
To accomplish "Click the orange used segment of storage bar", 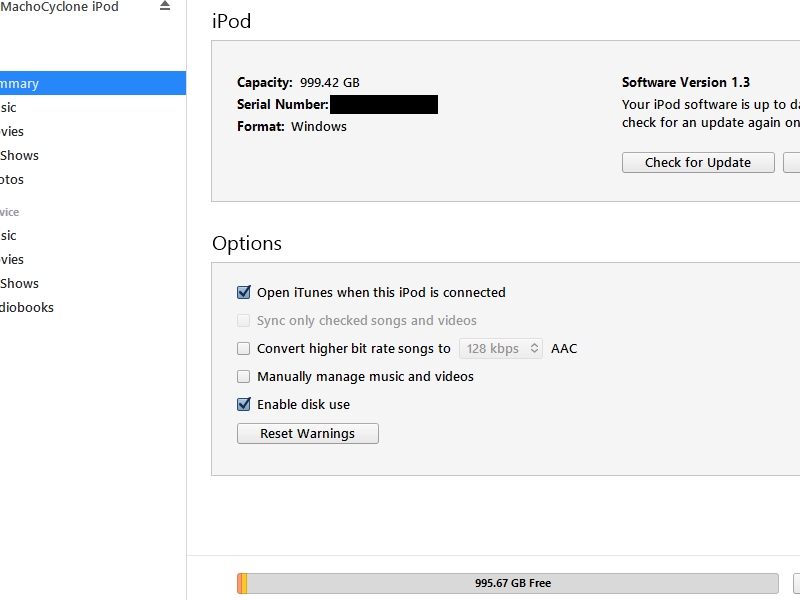I will click(x=241, y=583).
